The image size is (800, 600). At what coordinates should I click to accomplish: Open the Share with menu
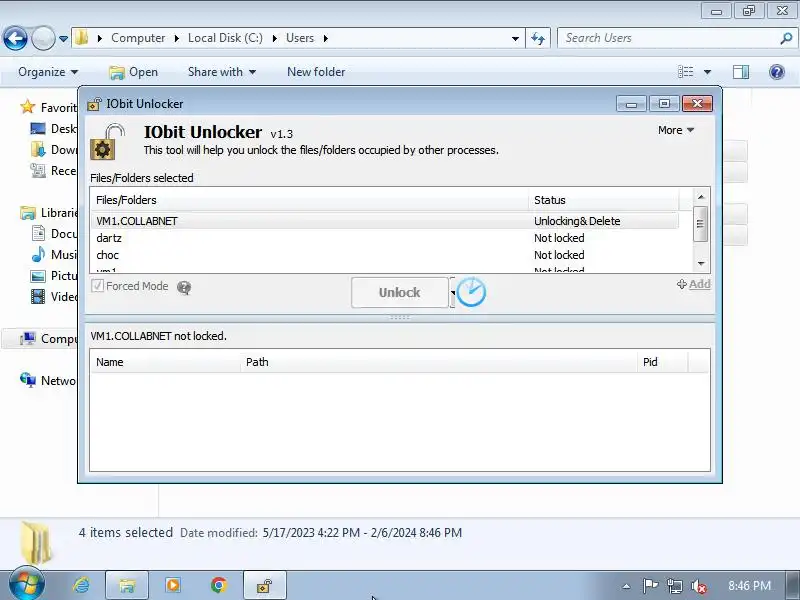221,72
